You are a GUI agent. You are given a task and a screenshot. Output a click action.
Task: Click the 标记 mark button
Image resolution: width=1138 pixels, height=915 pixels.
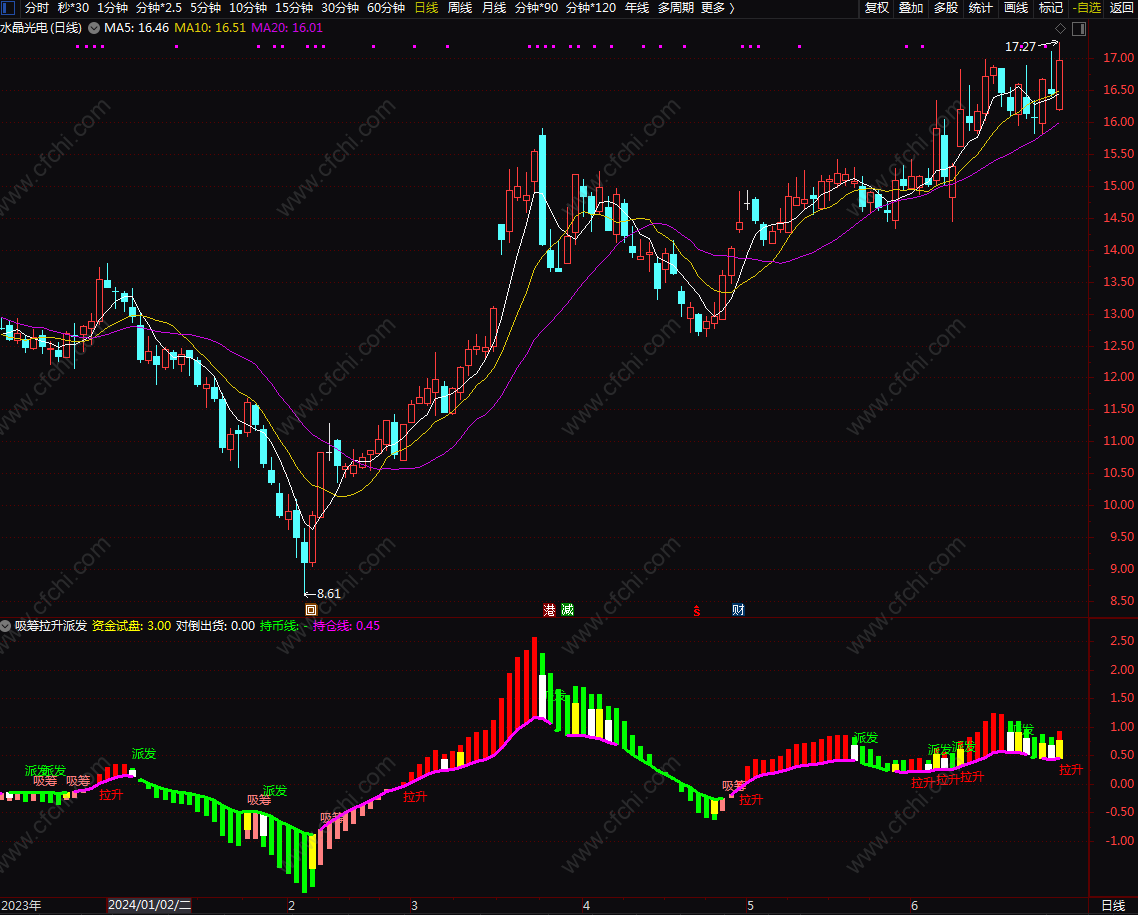point(1051,8)
